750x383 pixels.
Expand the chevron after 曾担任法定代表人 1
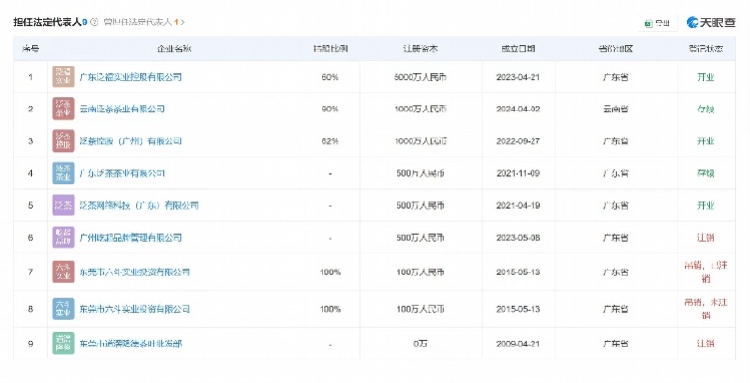(183, 22)
